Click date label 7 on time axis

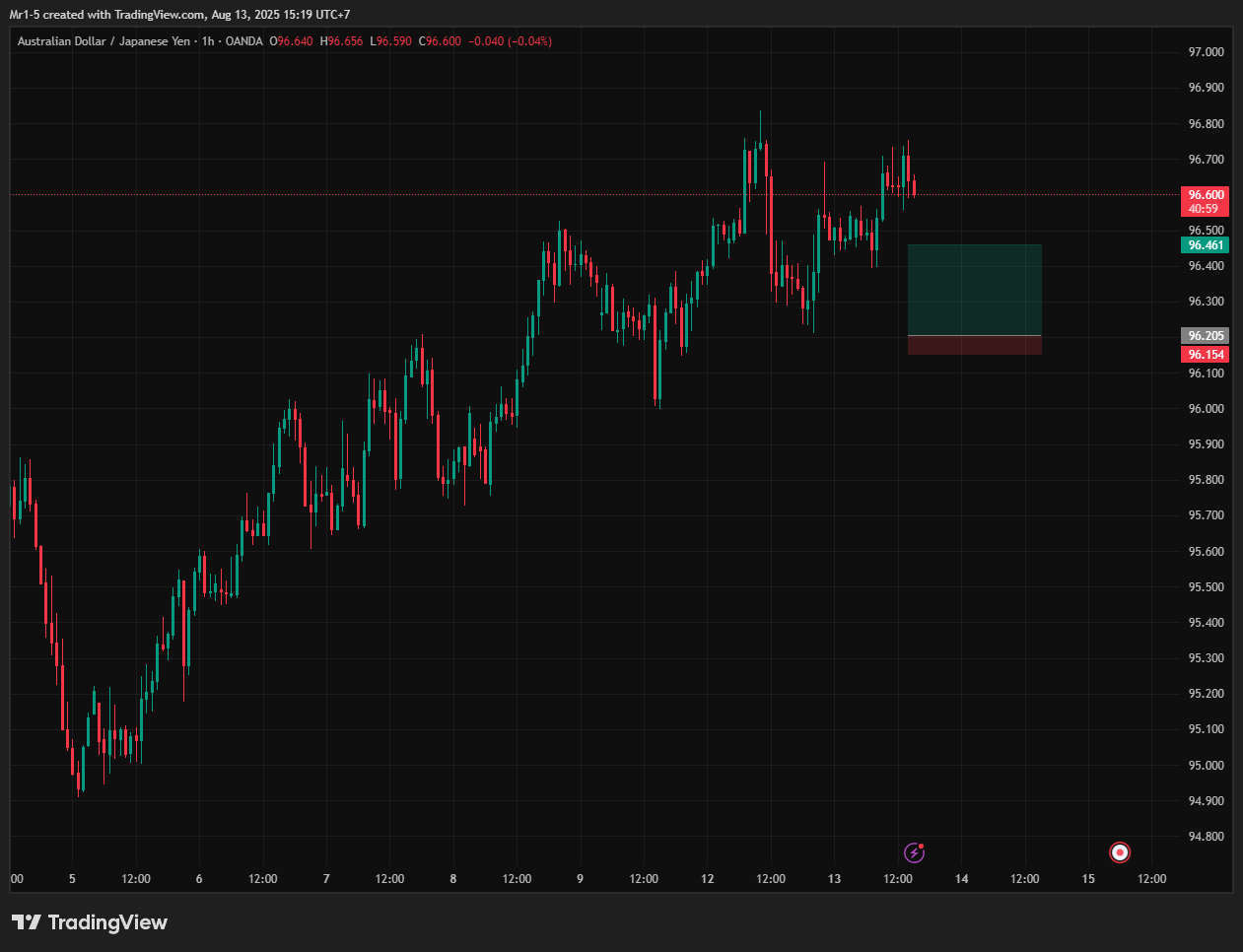[x=326, y=879]
